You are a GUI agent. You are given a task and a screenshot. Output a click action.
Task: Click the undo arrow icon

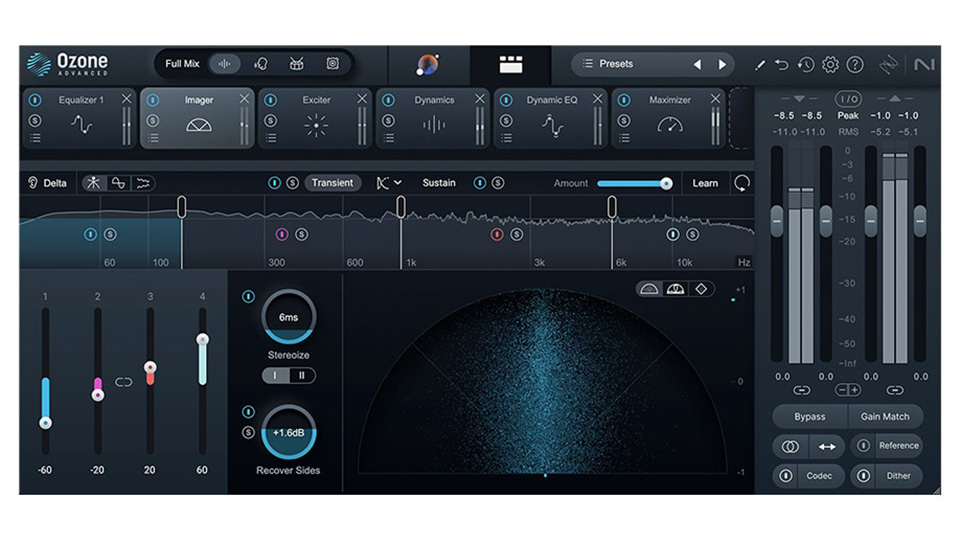click(782, 65)
